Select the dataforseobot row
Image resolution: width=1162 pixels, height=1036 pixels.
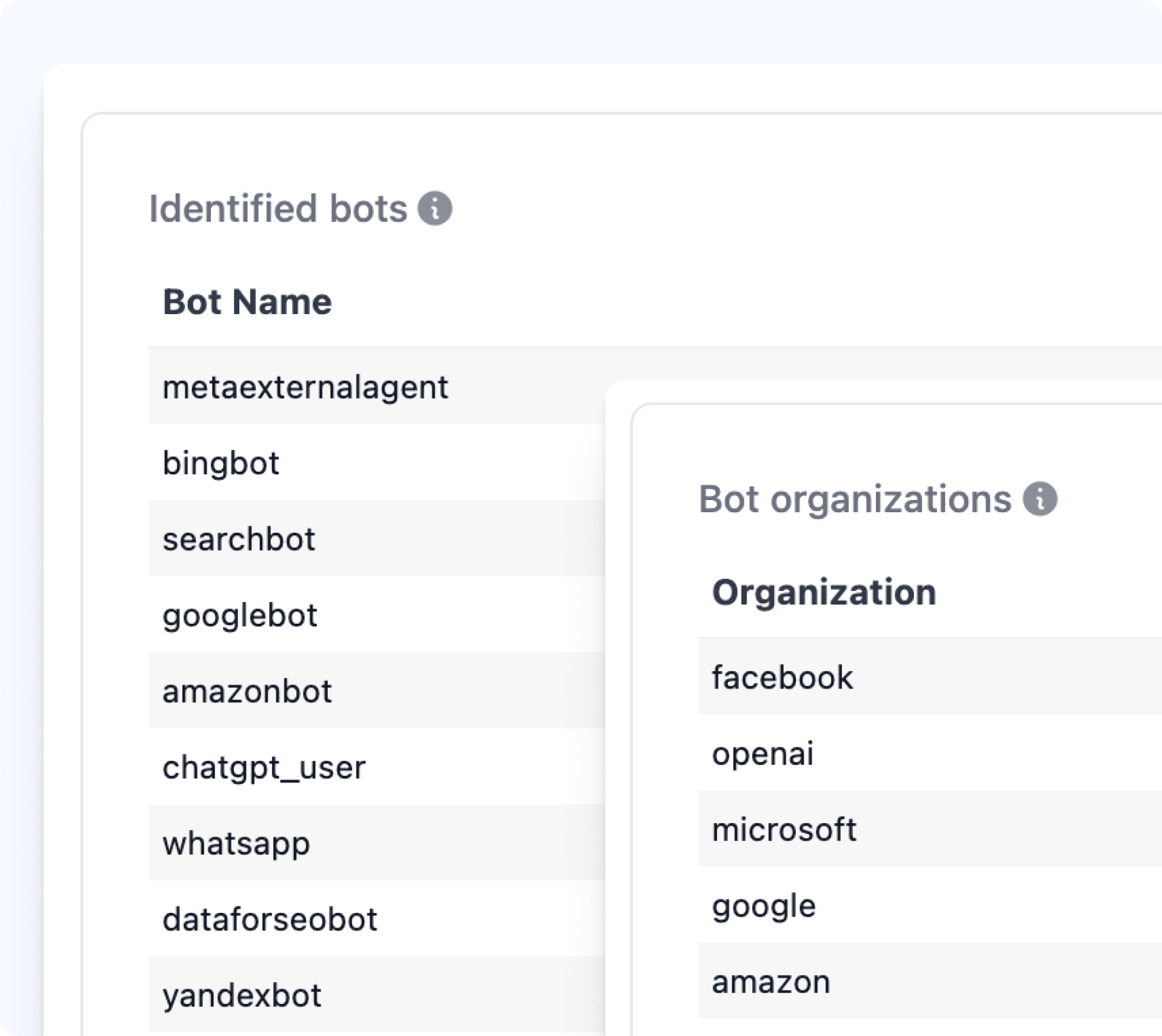[270, 919]
